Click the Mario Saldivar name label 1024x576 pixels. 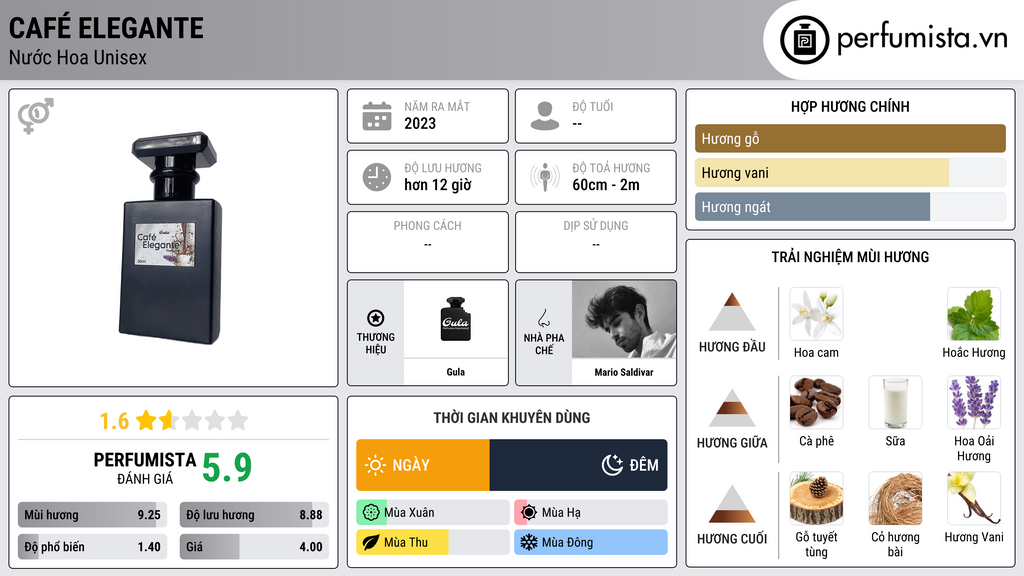click(624, 372)
